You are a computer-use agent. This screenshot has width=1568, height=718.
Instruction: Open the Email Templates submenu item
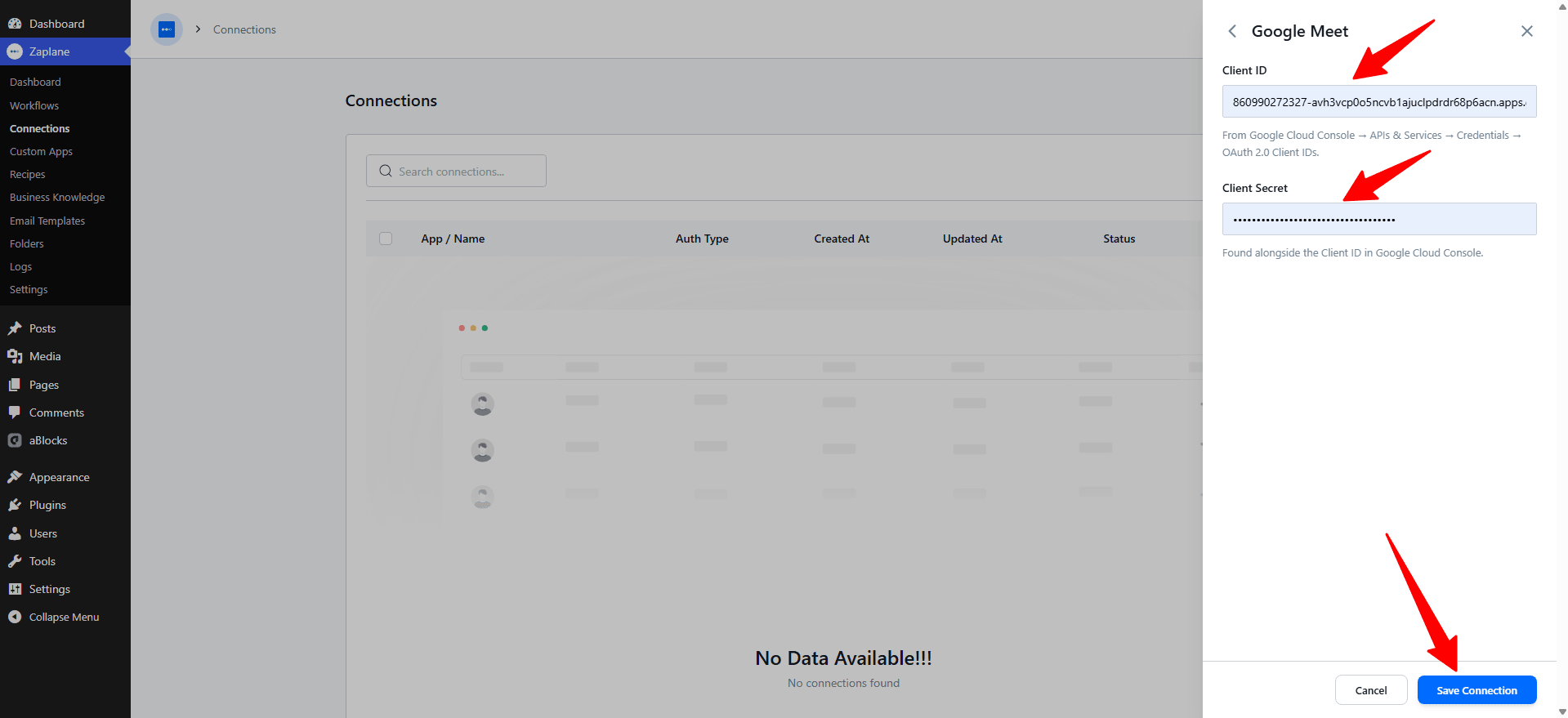pos(47,221)
